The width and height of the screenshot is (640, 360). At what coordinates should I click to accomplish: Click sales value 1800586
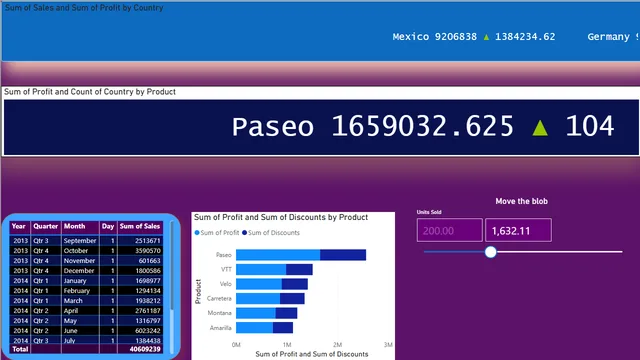pyautogui.click(x=148, y=271)
